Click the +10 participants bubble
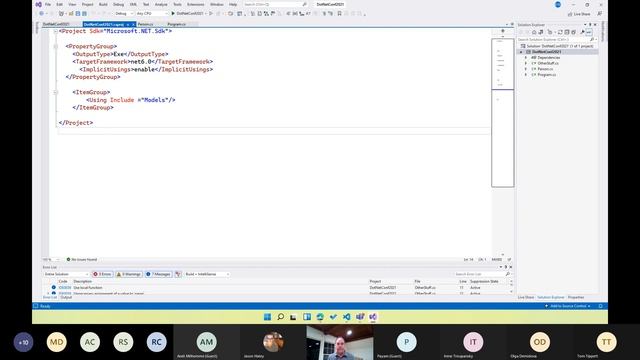This screenshot has height=360, width=640. pos(23,342)
